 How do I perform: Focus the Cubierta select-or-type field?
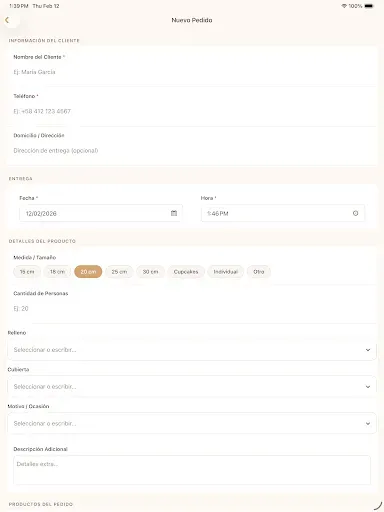click(192, 387)
